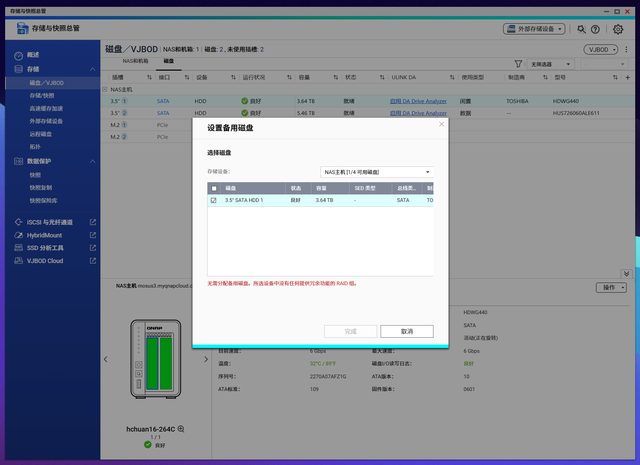Screen dimensions: 640x465
Task: Click the SSD 分析工具 launch icon
Action: point(93,247)
